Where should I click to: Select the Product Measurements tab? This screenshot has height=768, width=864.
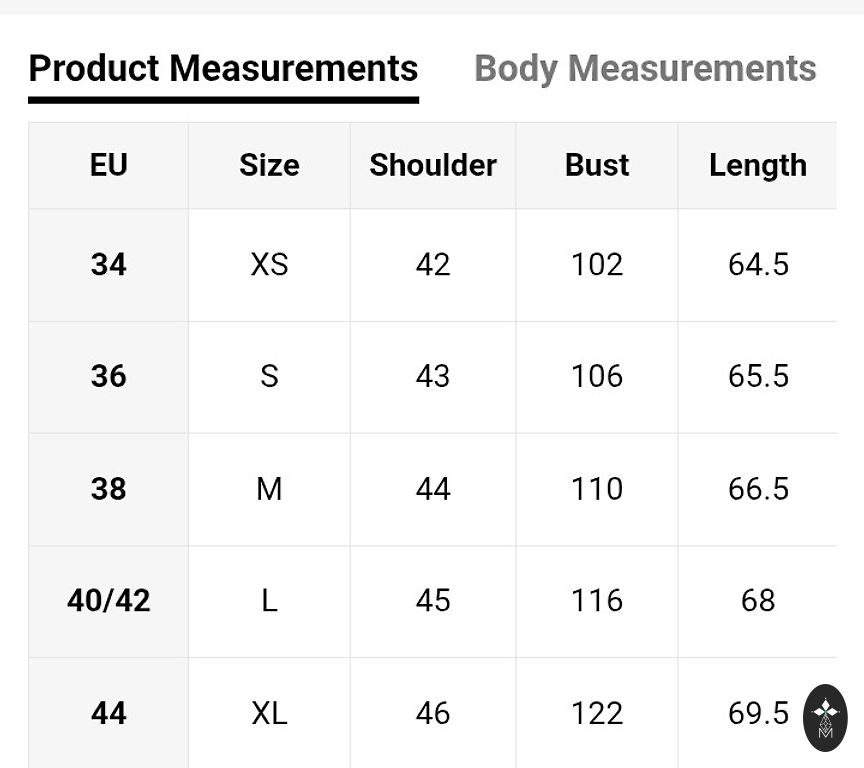[223, 68]
